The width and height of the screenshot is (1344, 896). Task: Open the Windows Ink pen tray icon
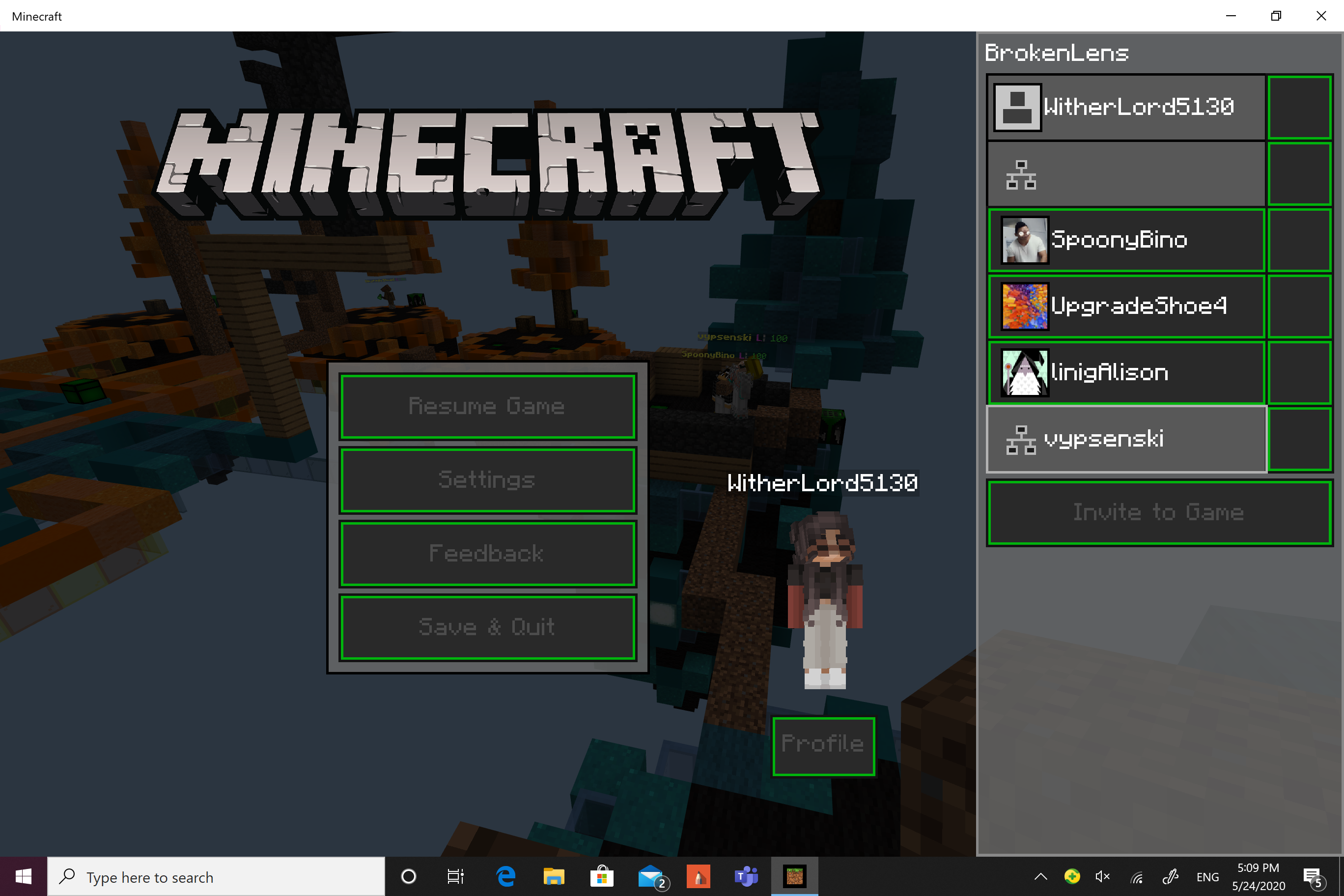(x=1170, y=876)
